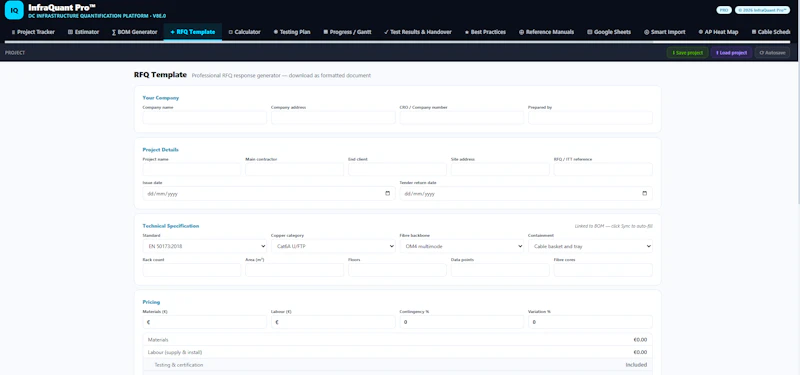
Task: Focus the Labour (€) pricing field
Action: (x=333, y=322)
